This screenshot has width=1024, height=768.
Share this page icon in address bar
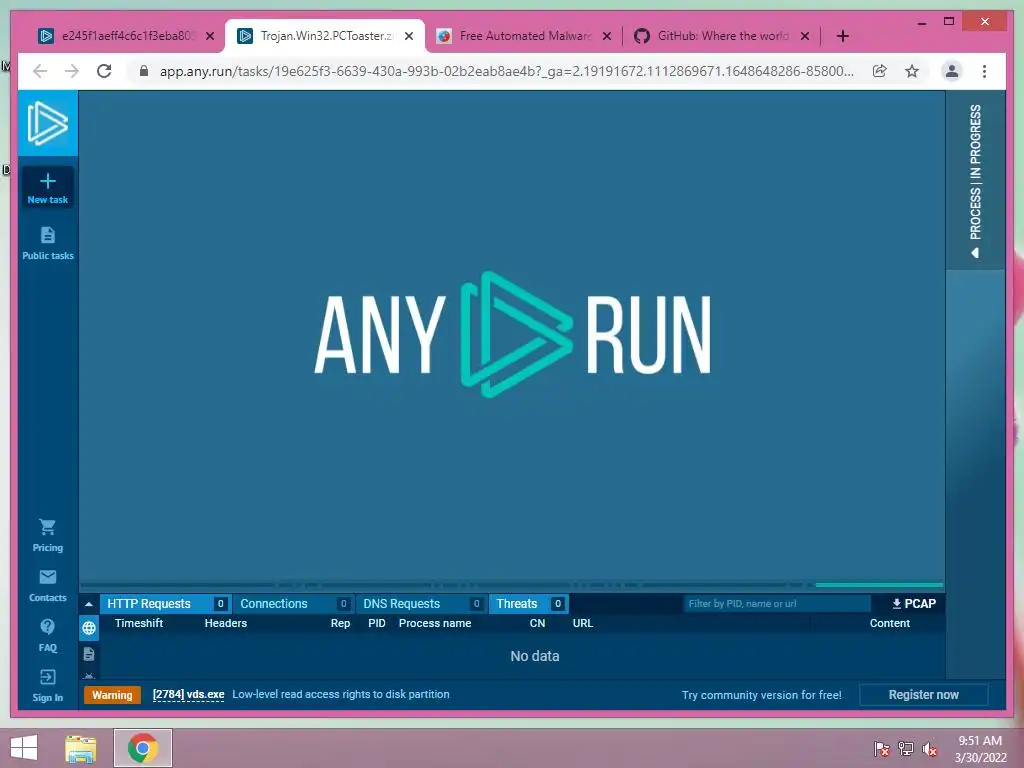coord(880,71)
